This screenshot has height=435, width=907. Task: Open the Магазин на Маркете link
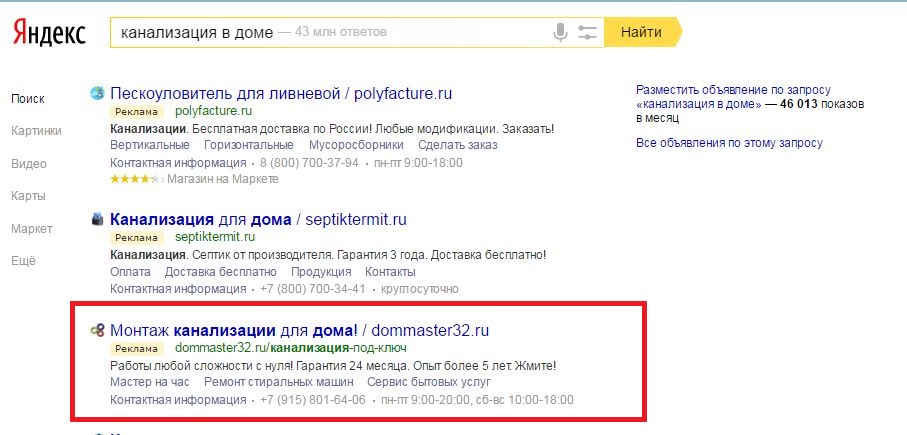(223, 179)
